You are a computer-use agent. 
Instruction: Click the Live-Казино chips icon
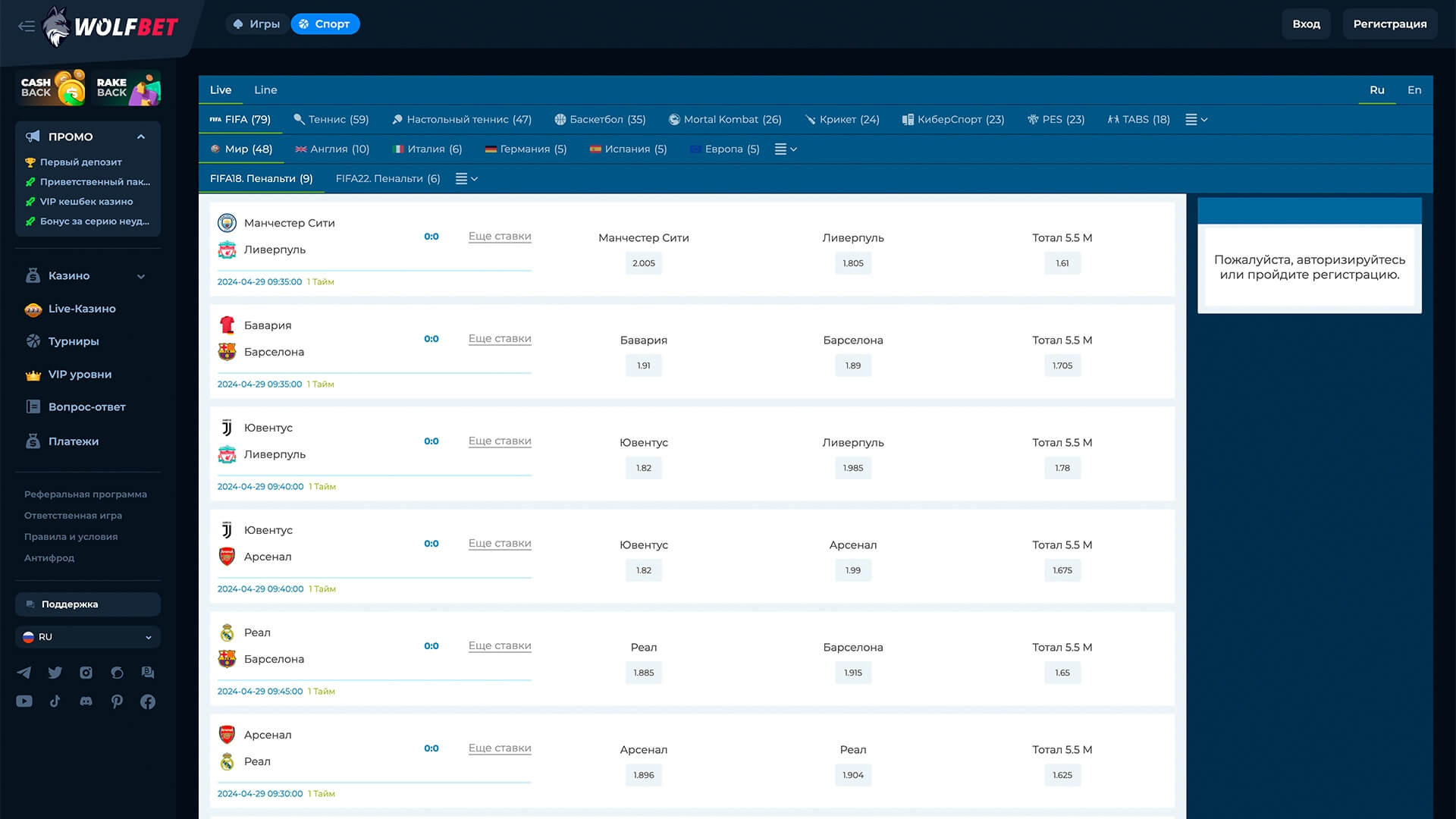(33, 309)
